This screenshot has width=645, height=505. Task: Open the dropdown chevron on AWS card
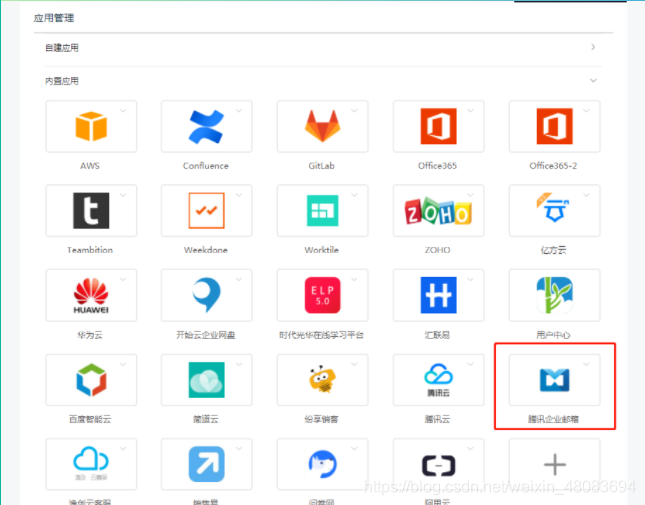coord(123,111)
